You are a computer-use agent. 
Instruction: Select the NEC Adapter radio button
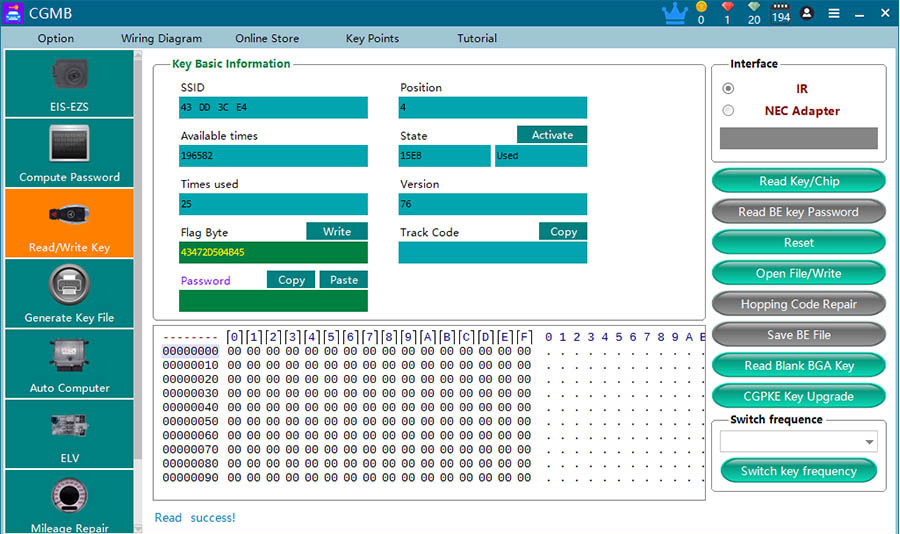[x=728, y=111]
